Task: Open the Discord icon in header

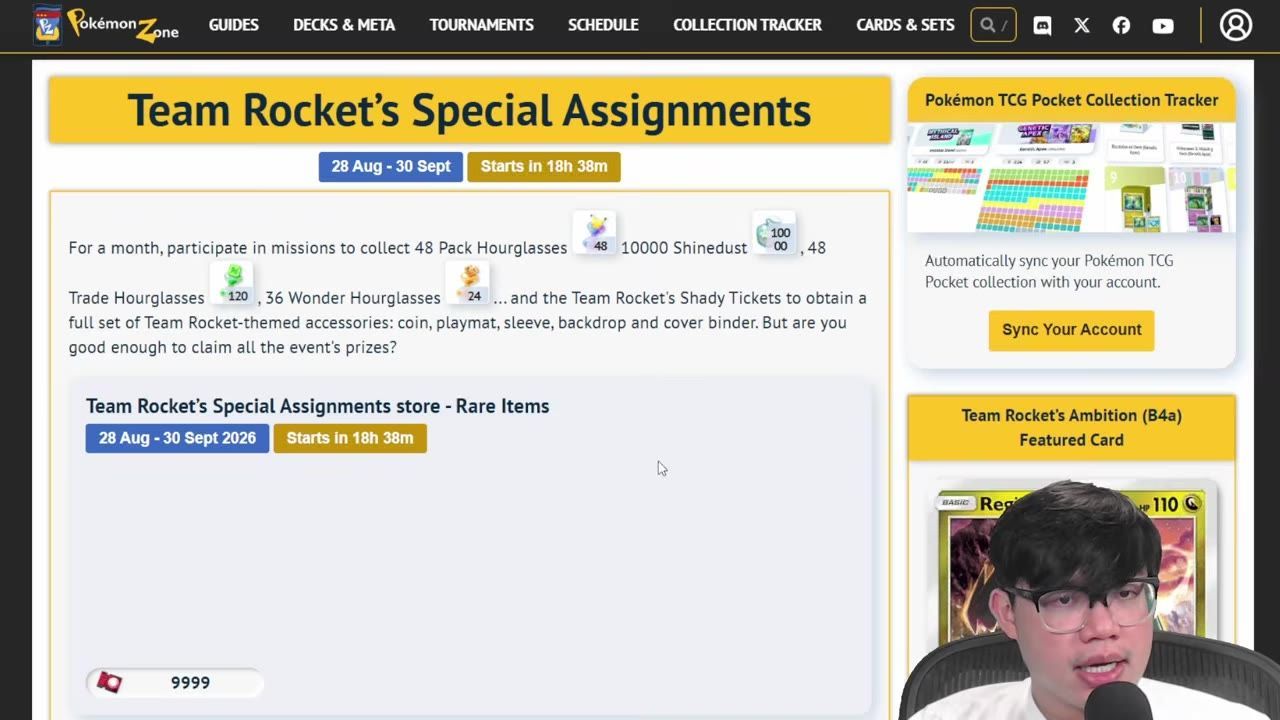Action: [1042, 26]
